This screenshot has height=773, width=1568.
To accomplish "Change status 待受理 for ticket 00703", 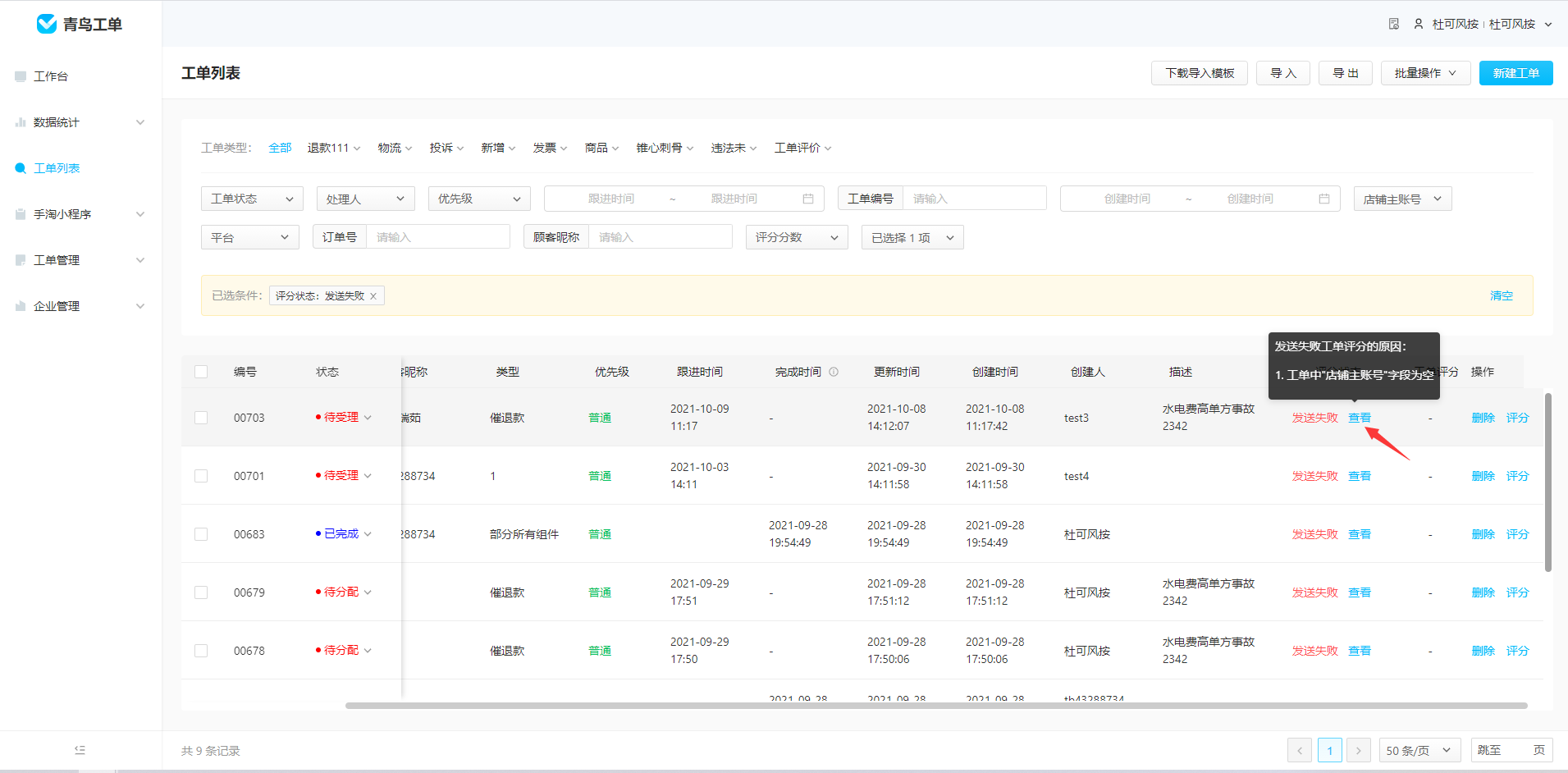I will coord(344,417).
